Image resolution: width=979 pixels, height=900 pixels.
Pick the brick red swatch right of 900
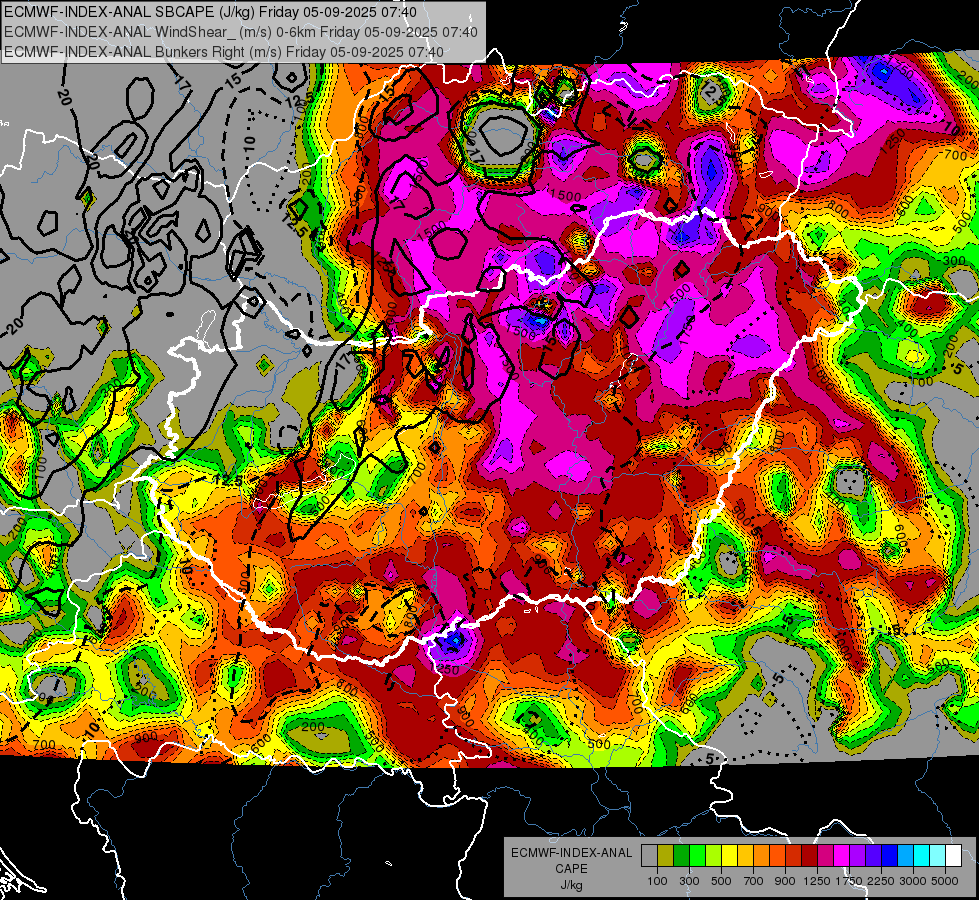click(794, 855)
